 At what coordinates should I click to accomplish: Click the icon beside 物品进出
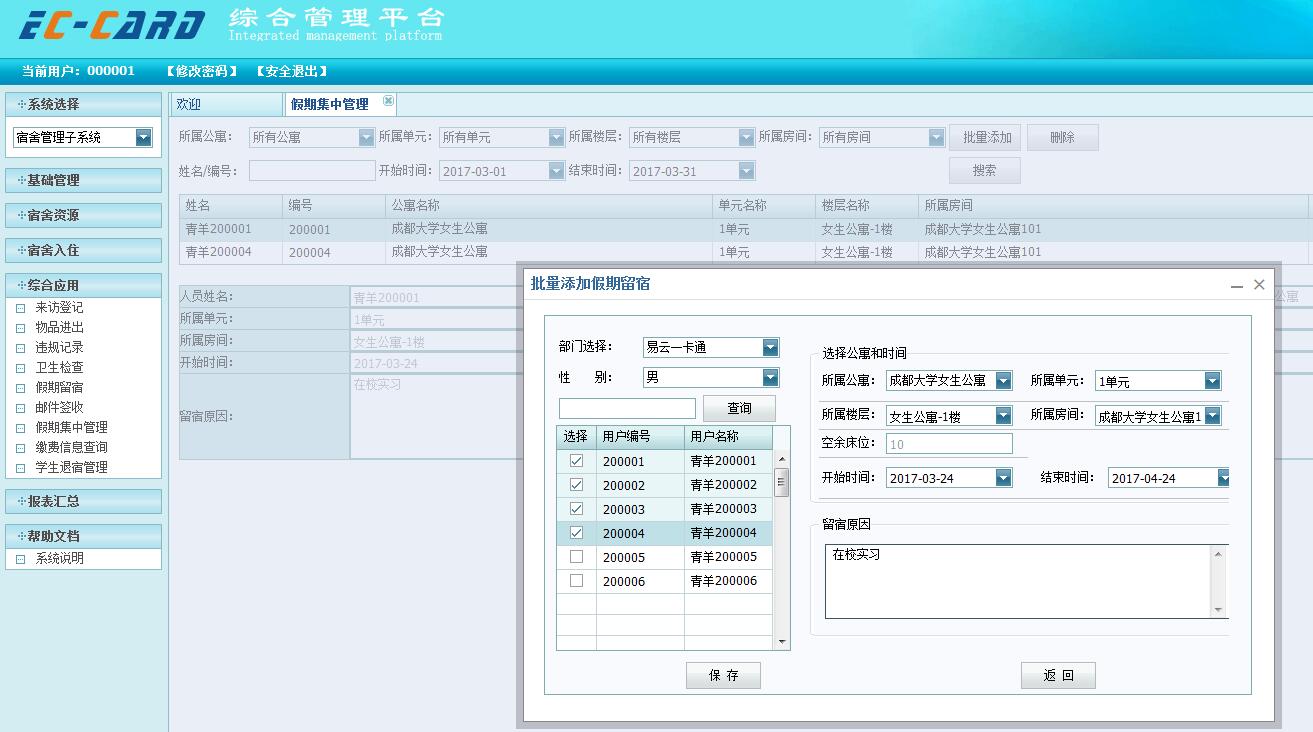click(20, 328)
